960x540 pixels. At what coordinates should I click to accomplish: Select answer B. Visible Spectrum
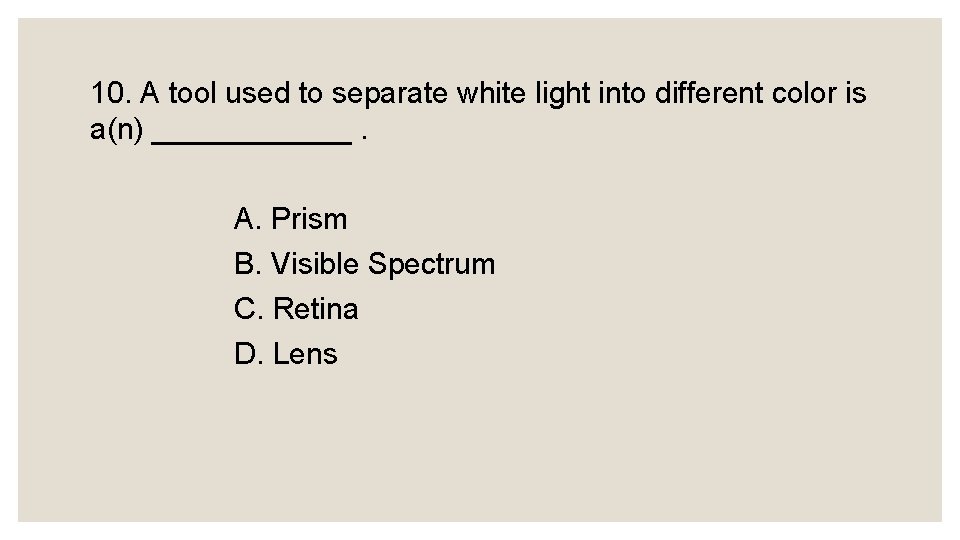[x=364, y=264]
